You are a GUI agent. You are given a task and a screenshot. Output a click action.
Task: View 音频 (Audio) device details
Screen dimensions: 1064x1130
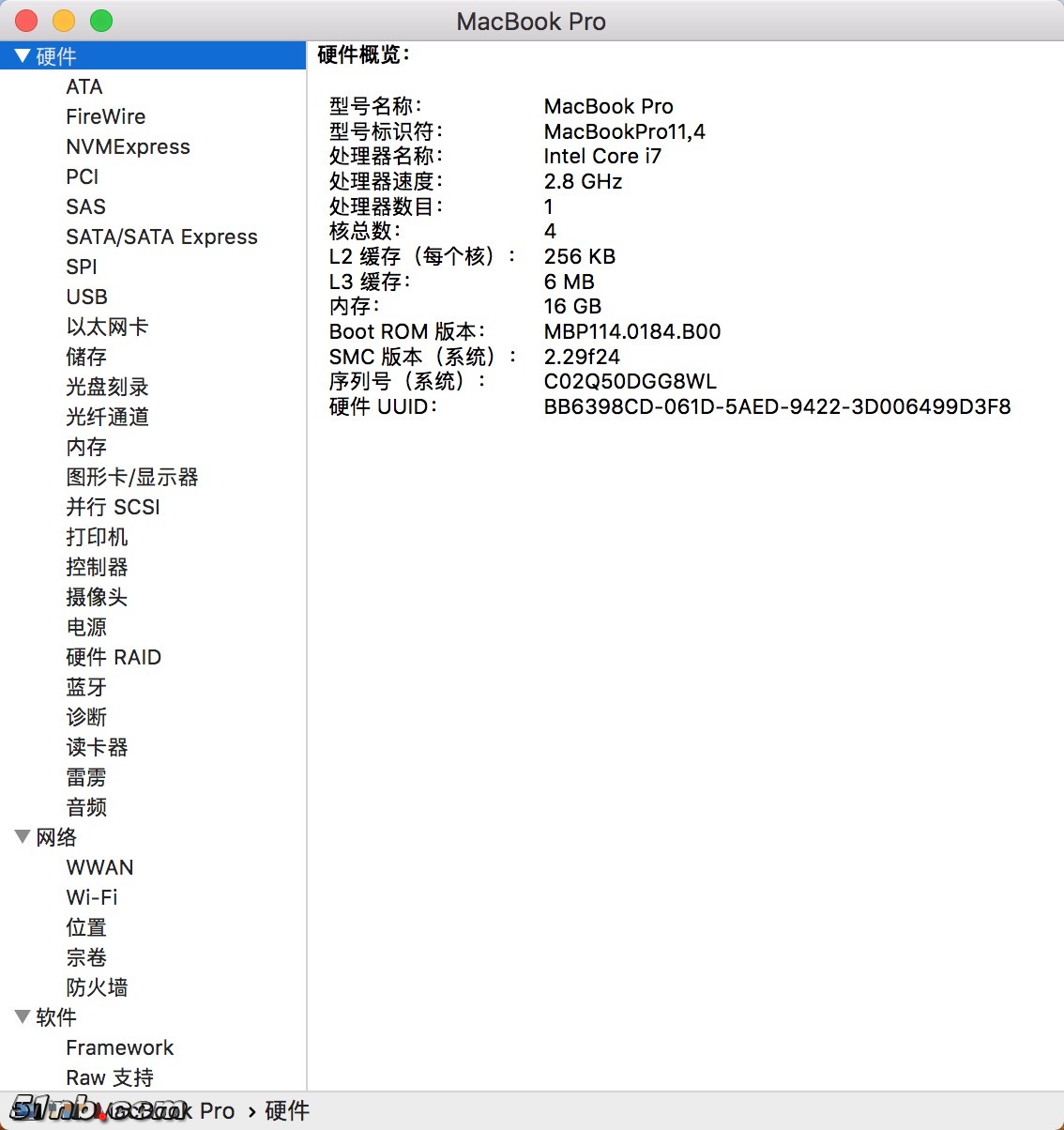click(x=86, y=807)
